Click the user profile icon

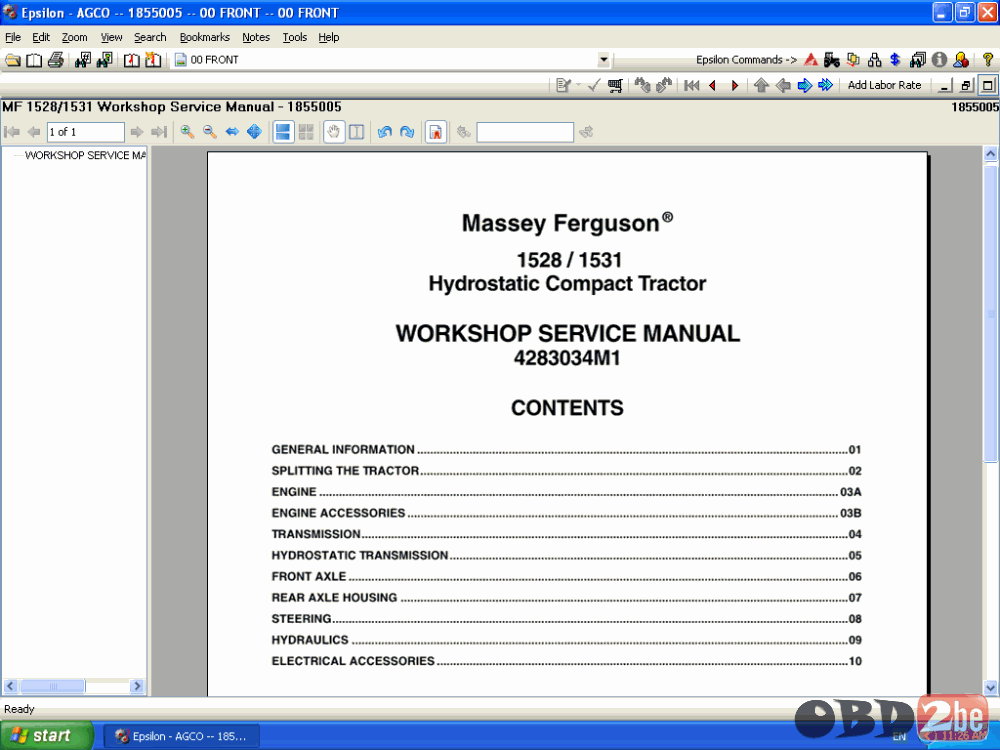[x=961, y=60]
